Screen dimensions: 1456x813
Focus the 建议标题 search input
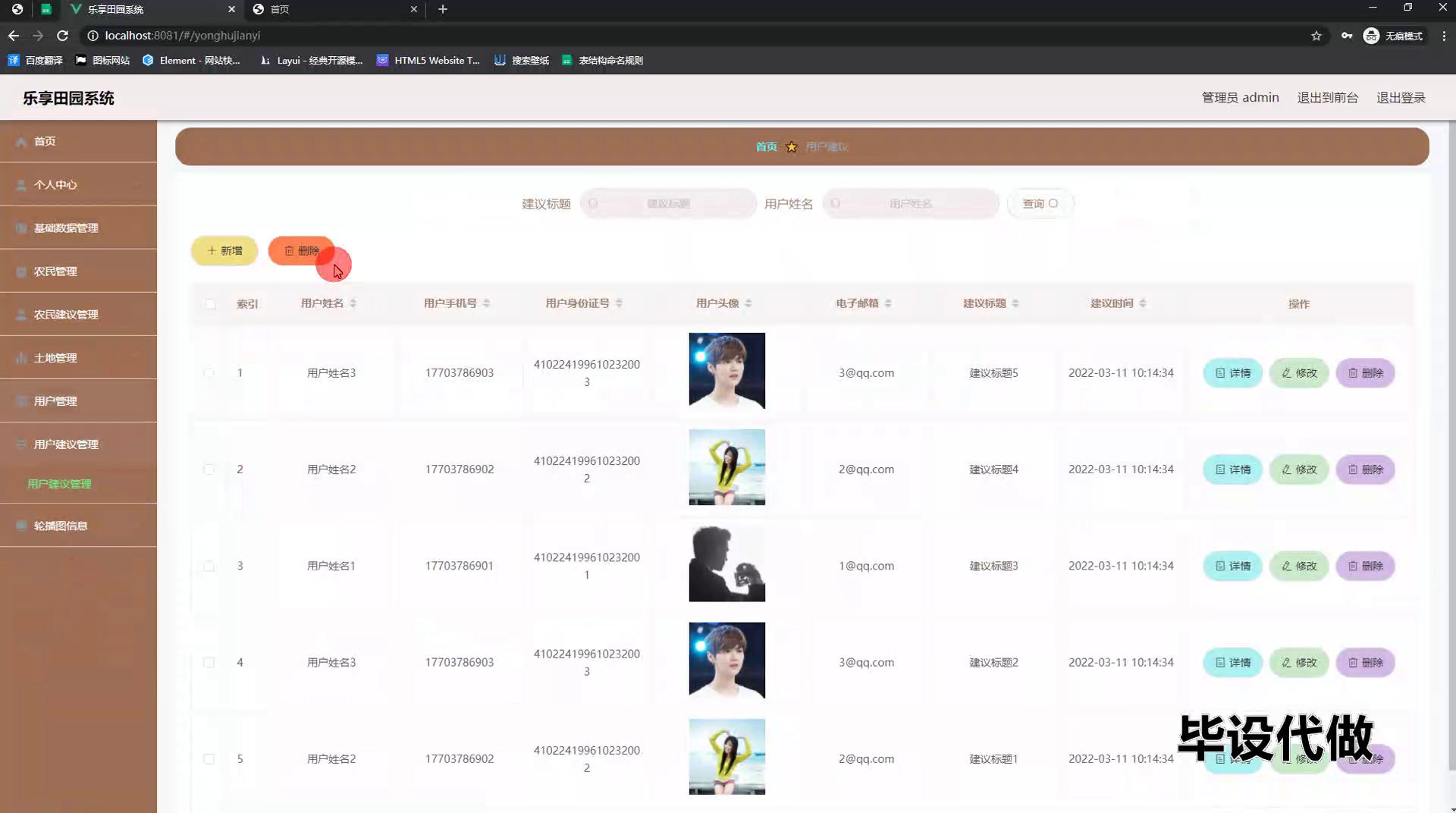pyautogui.click(x=668, y=203)
